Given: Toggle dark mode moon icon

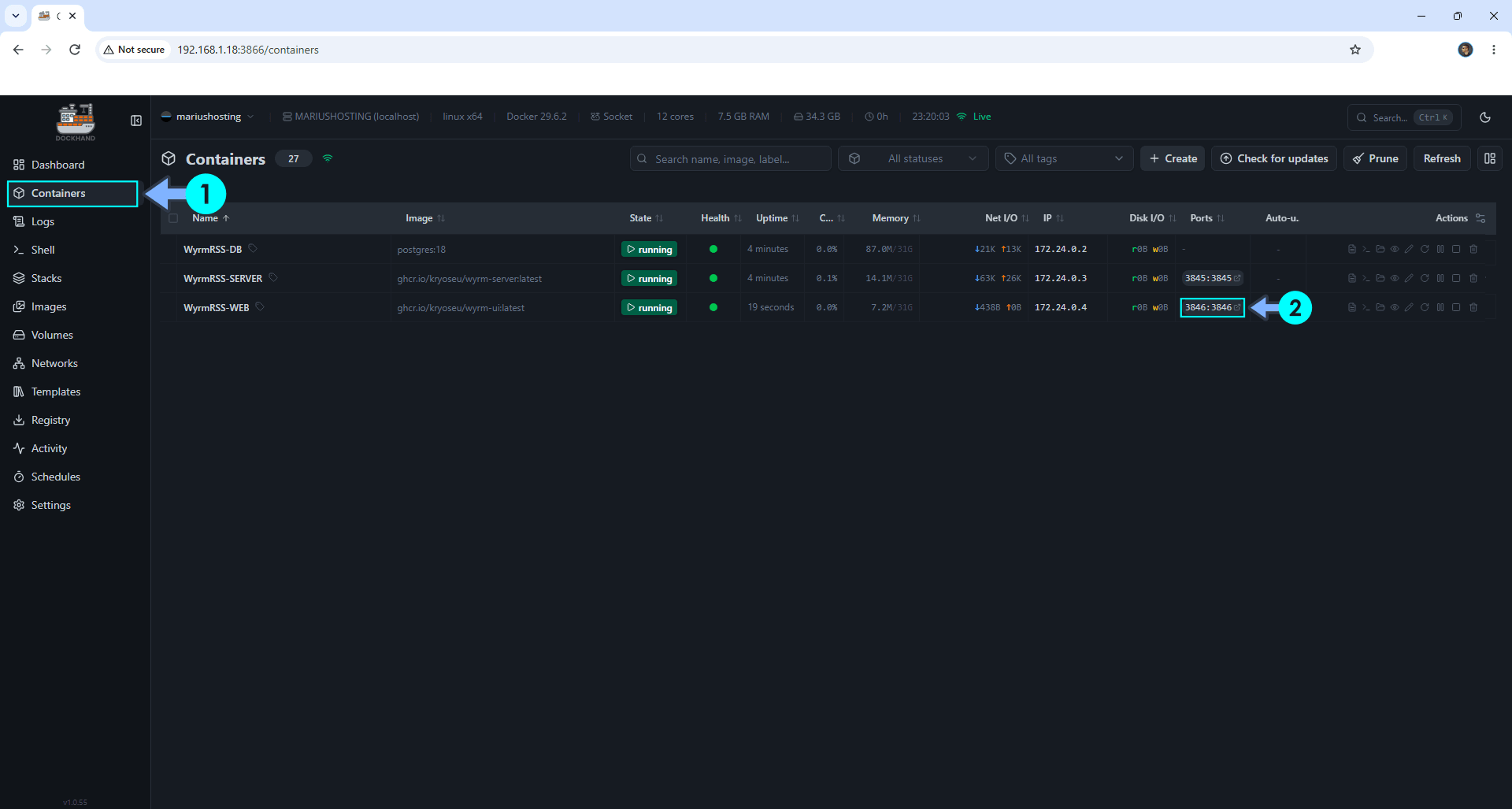Looking at the screenshot, I should coord(1485,117).
